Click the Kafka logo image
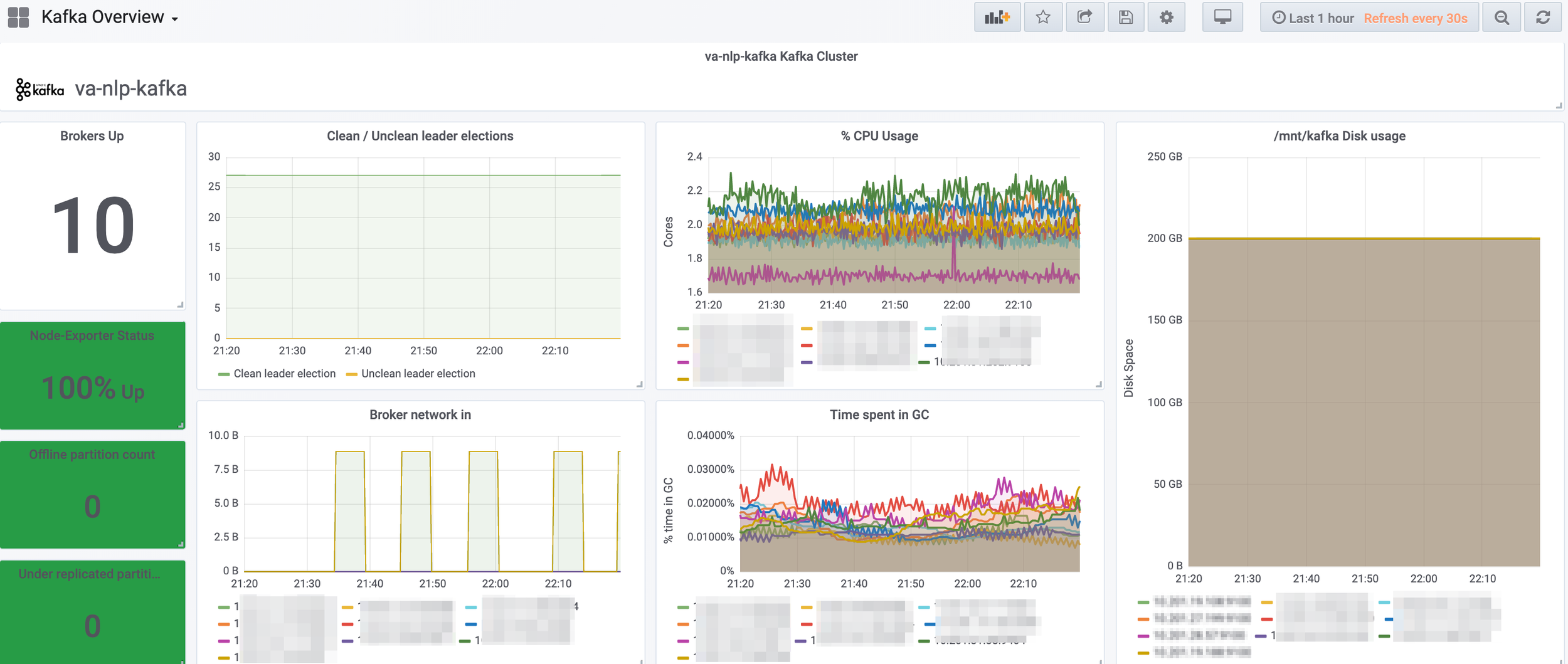Screen dimensions: 1568x664 [40, 89]
